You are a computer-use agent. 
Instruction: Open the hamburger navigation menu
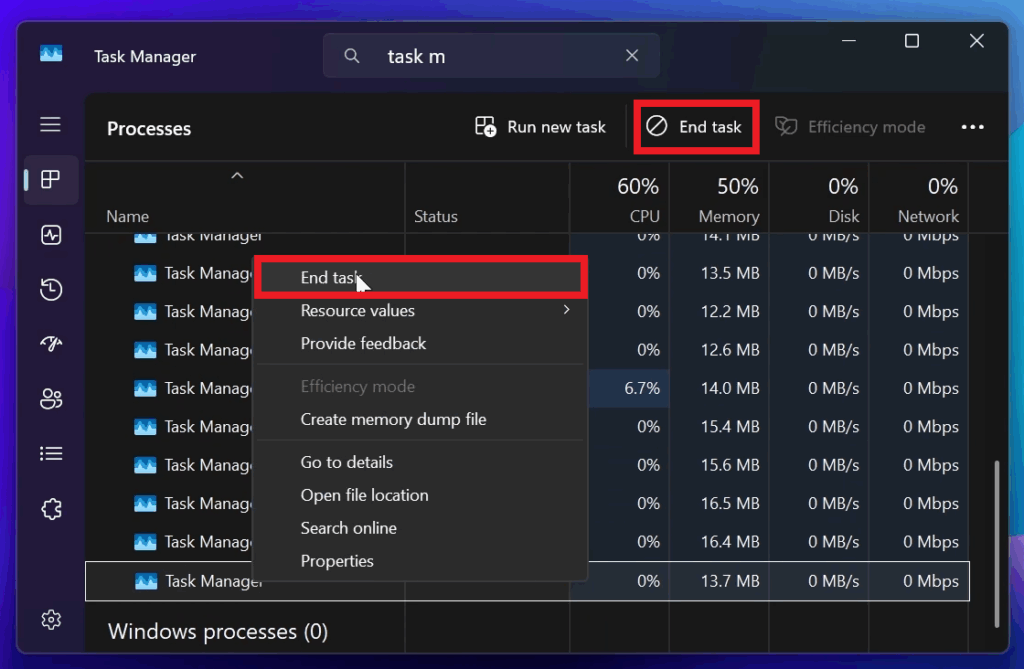click(50, 125)
